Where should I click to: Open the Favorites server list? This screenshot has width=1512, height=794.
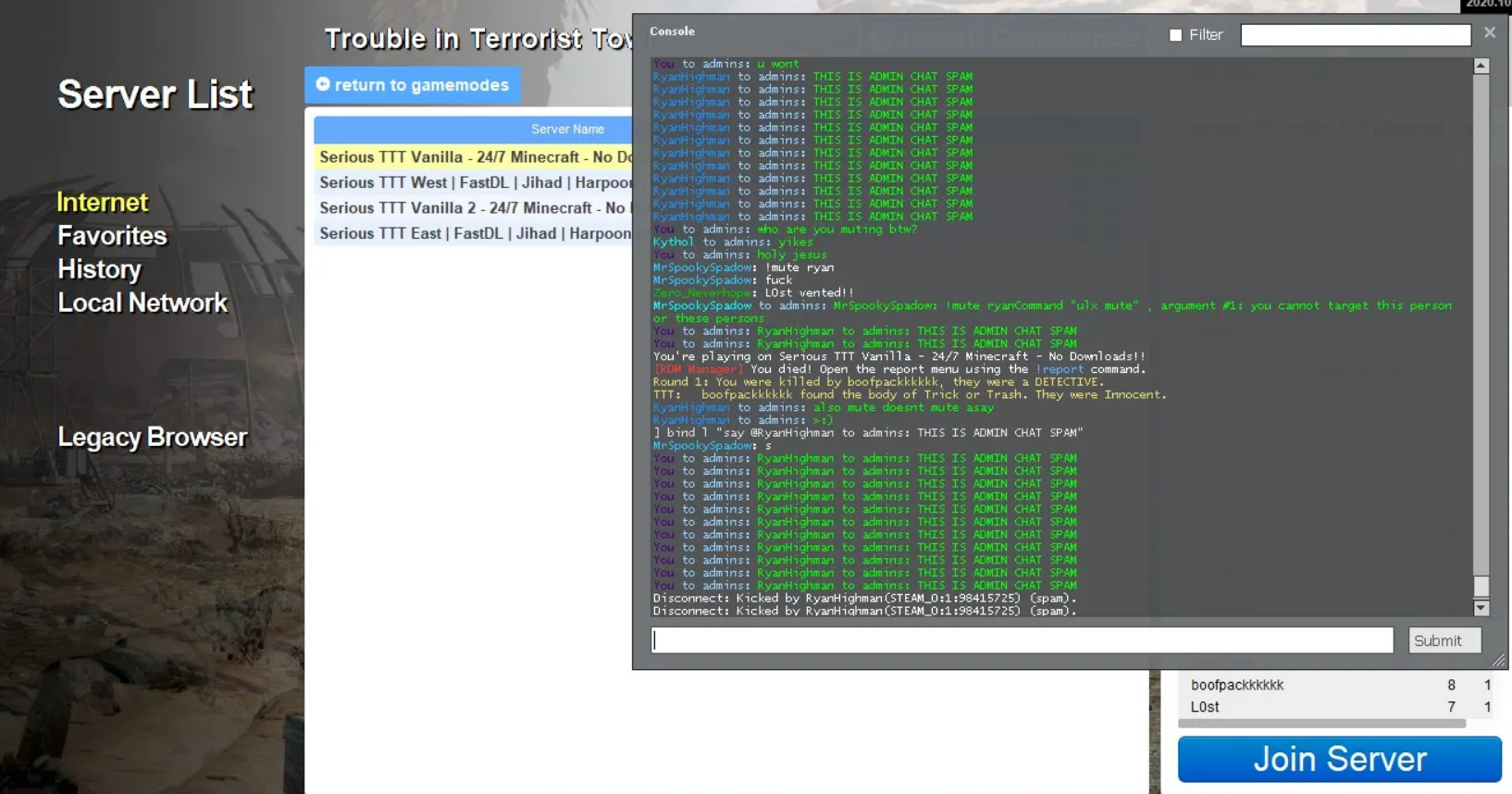(x=112, y=236)
